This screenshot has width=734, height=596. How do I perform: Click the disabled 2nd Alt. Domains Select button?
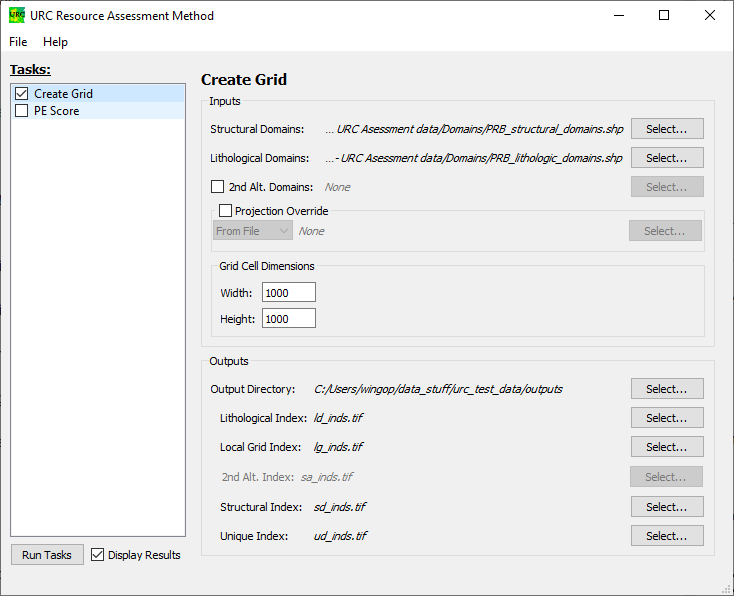click(x=667, y=187)
